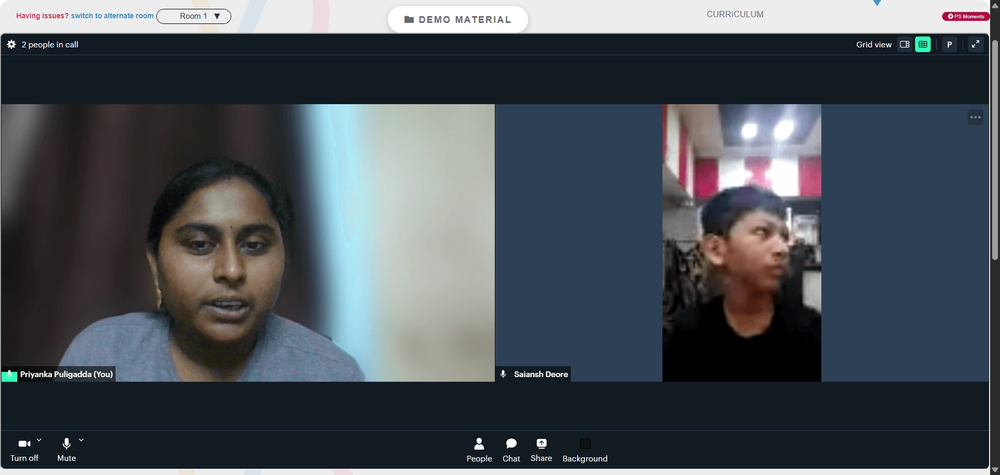Open call settings gear icon

click(11, 45)
